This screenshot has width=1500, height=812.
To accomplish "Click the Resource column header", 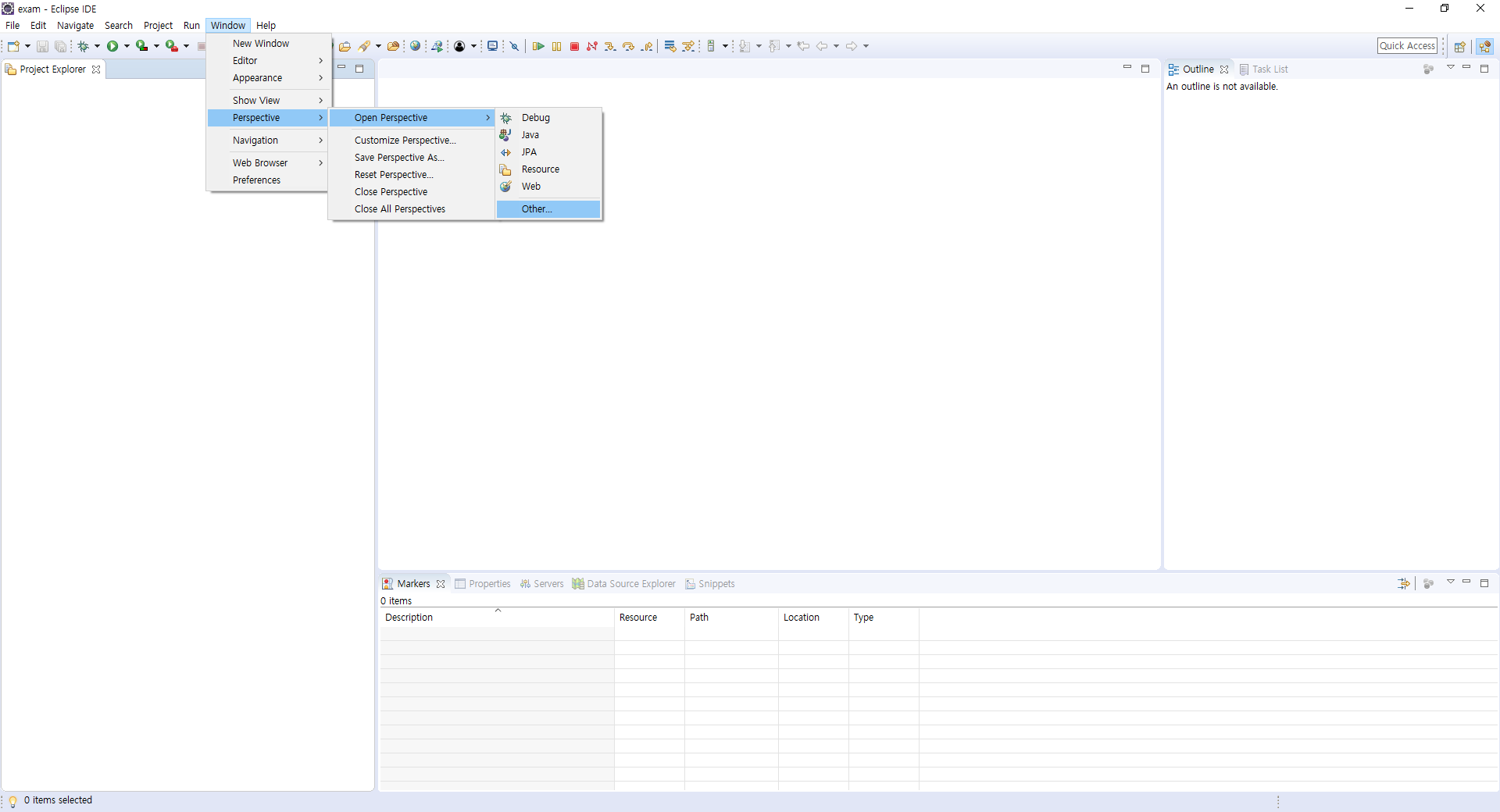I will click(649, 617).
